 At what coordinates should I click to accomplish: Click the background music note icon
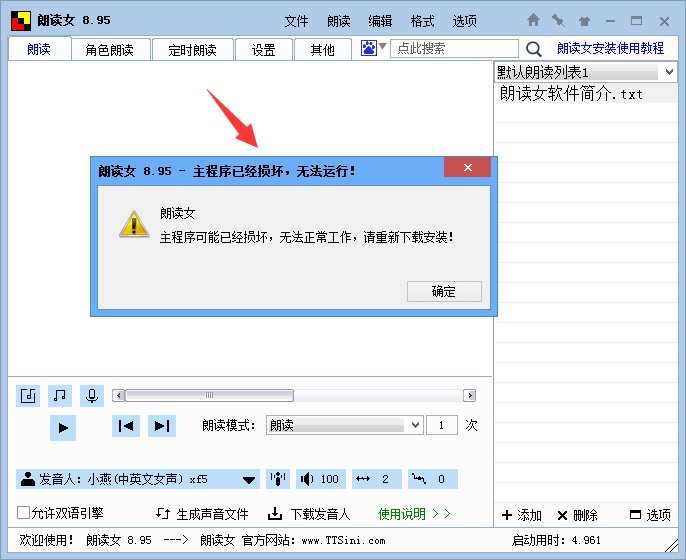tap(60, 396)
